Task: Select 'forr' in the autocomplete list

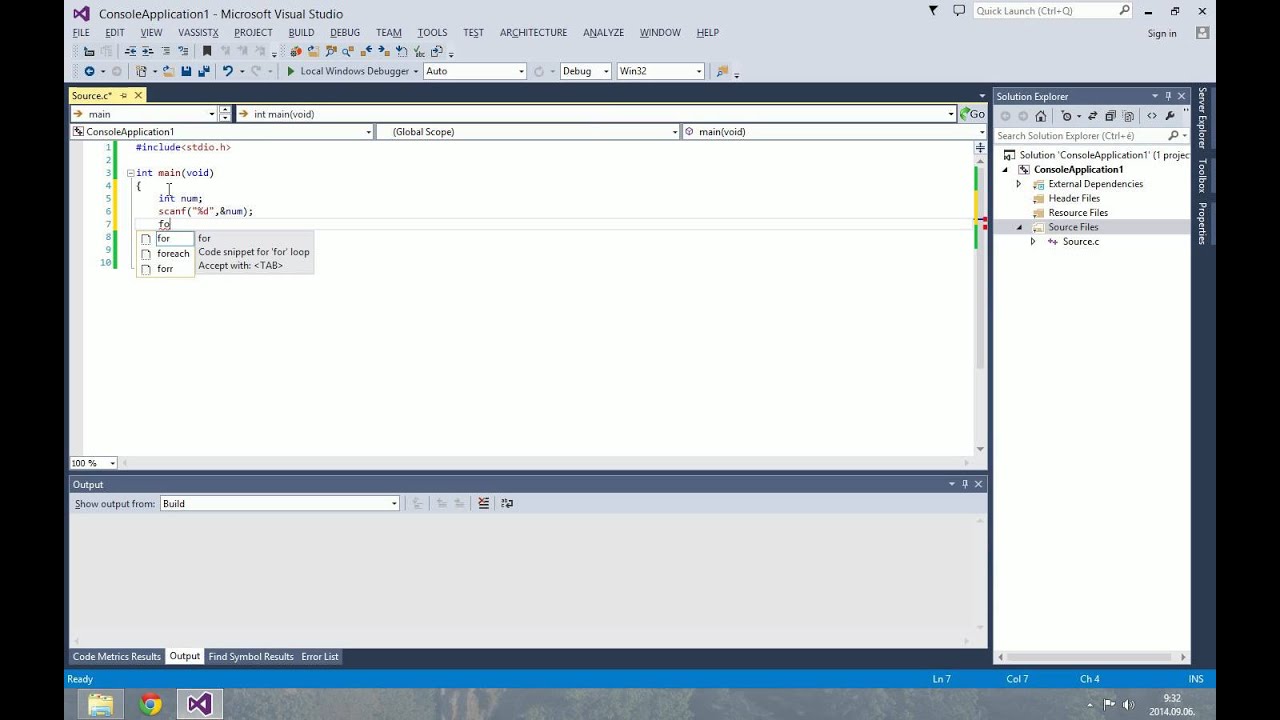Action: pyautogui.click(x=166, y=268)
